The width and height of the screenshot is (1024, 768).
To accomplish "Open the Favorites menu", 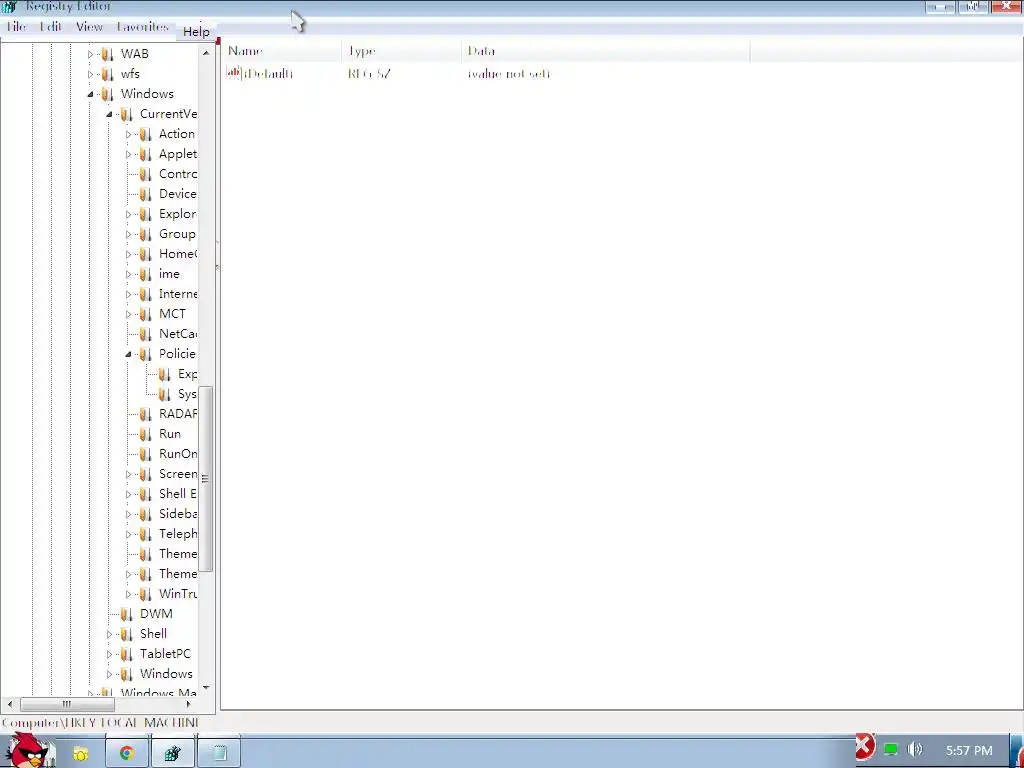I will tap(142, 27).
